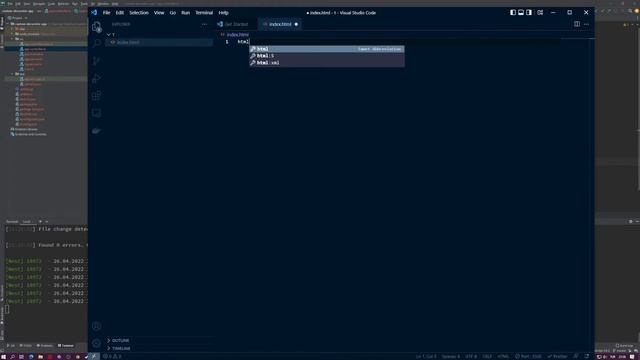Open the Run menu
Image resolution: width=640 pixels, height=360 pixels.
185,13
